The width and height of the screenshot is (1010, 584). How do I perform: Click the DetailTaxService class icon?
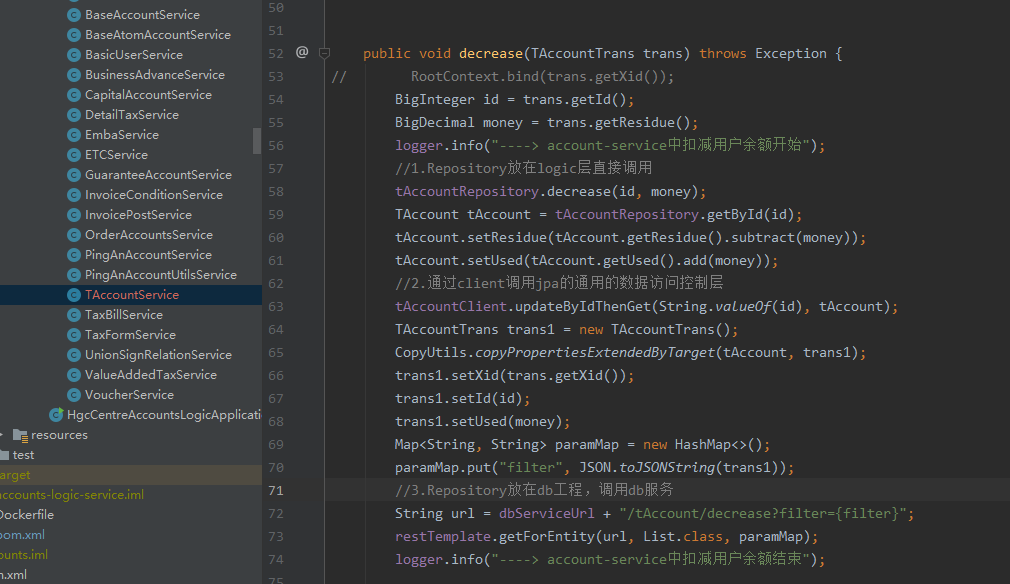74,115
